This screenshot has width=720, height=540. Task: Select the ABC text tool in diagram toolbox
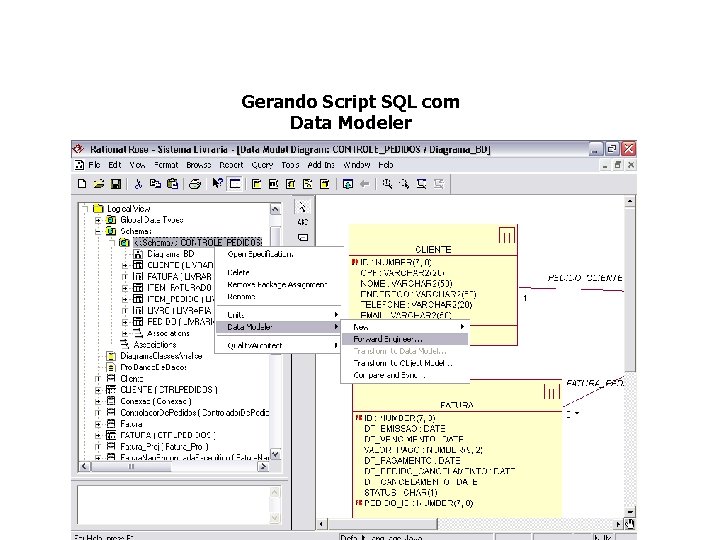pyautogui.click(x=302, y=222)
